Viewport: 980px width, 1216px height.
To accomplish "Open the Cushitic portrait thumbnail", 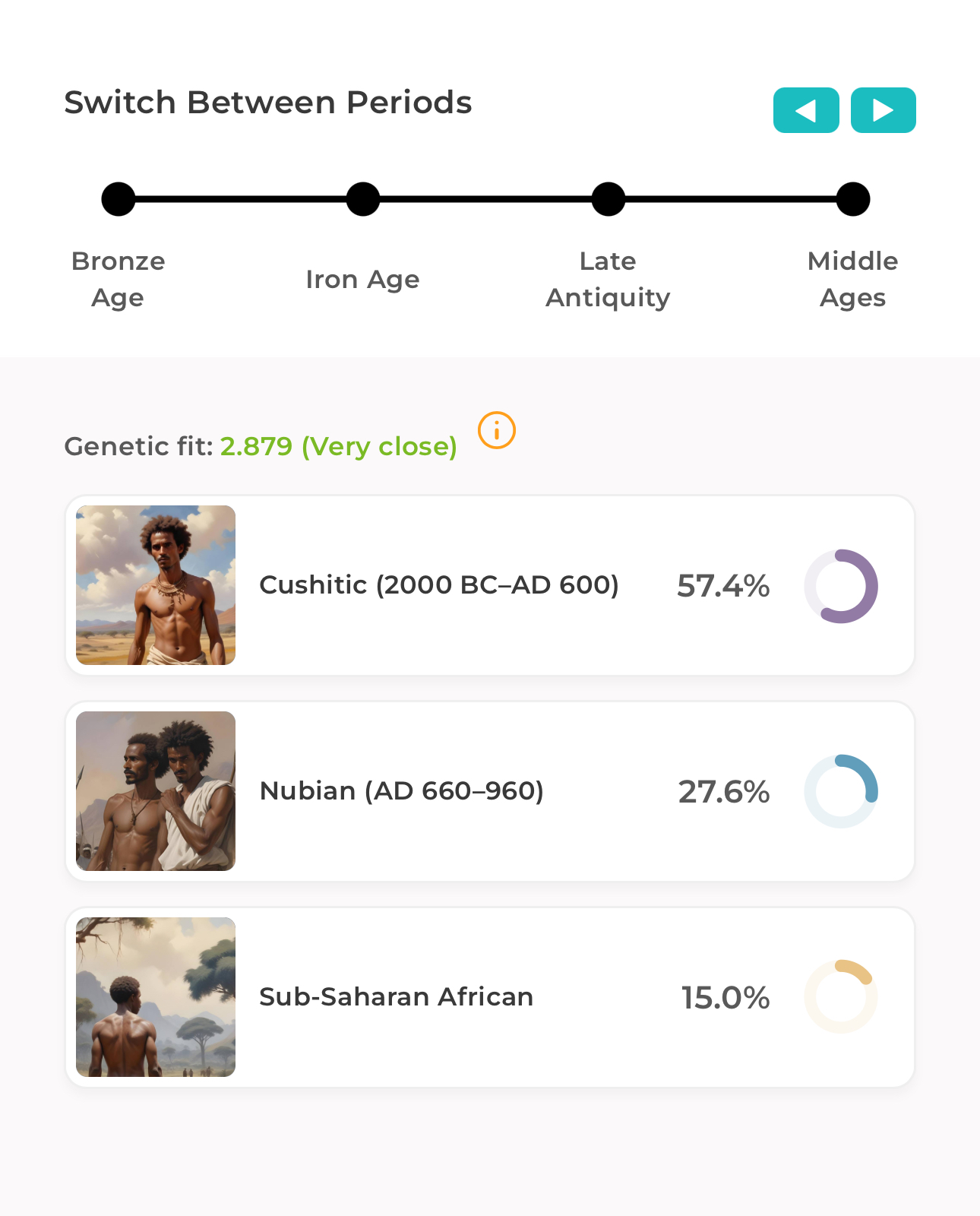I will coord(156,585).
